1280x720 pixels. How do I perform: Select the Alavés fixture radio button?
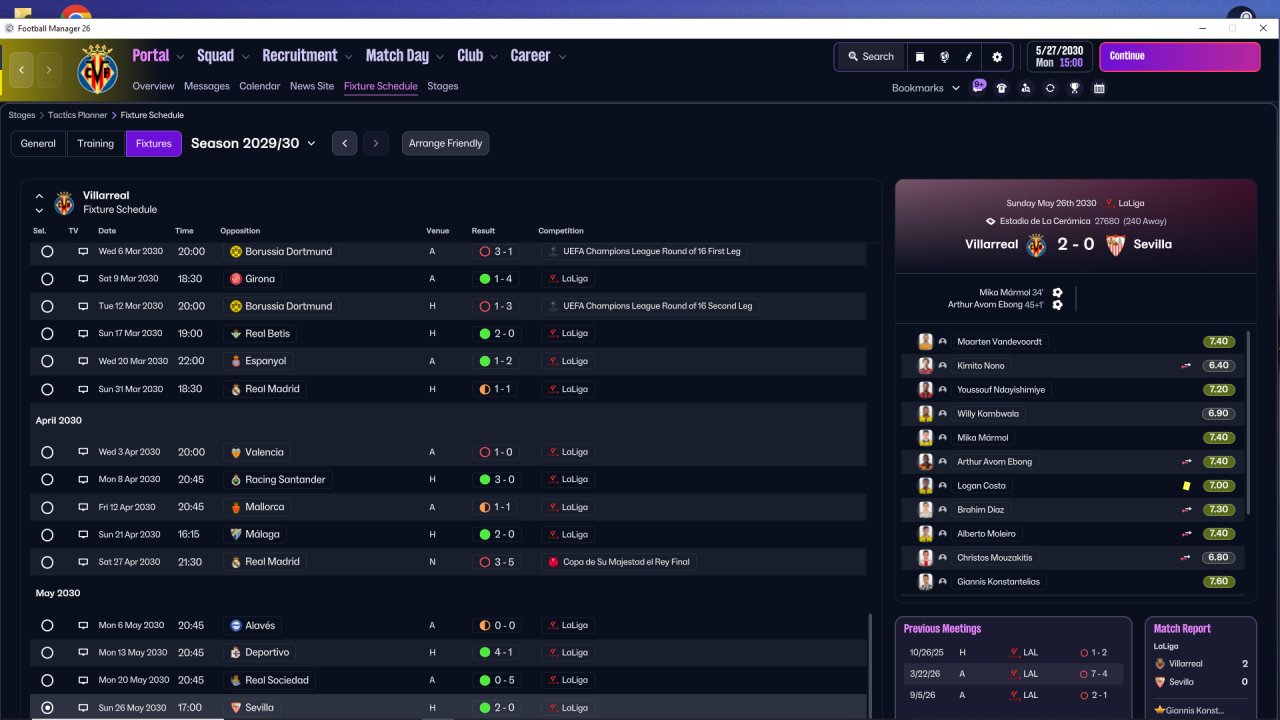coord(47,626)
